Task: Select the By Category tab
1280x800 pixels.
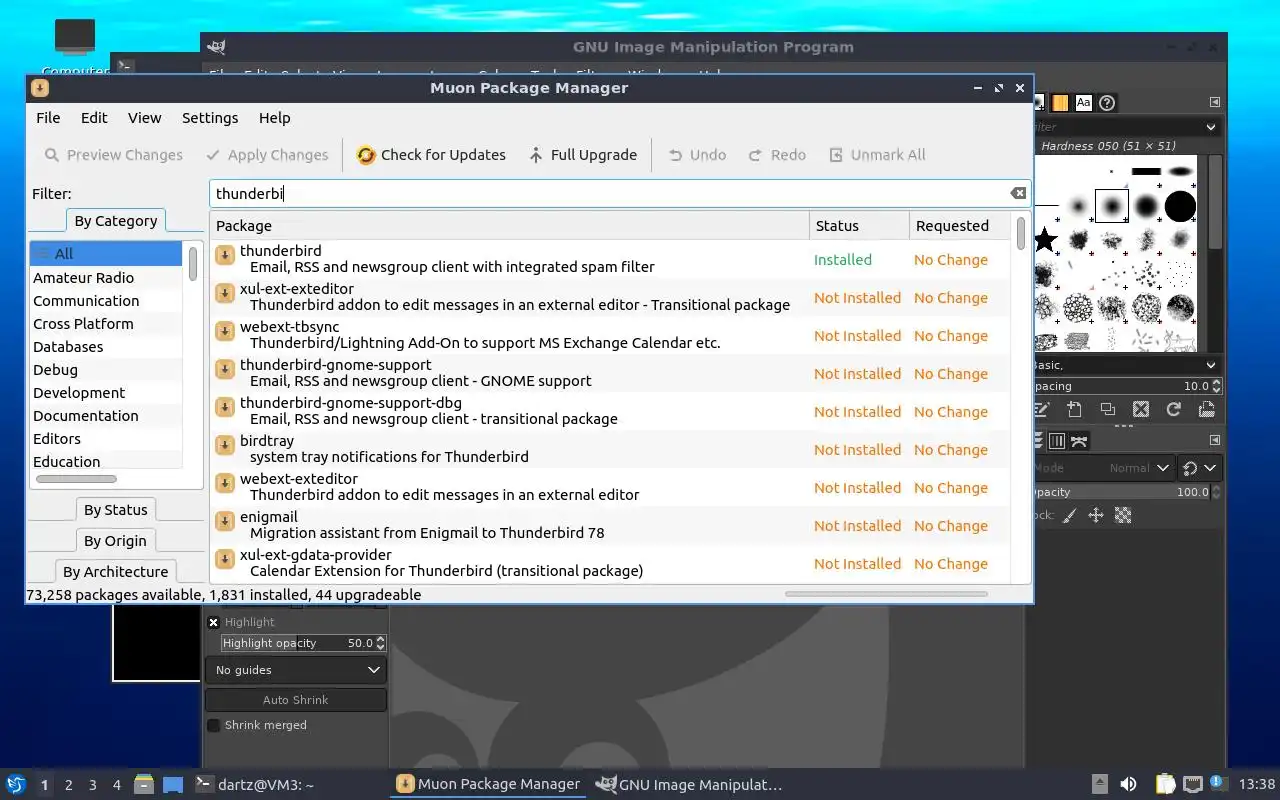Action: [x=115, y=221]
